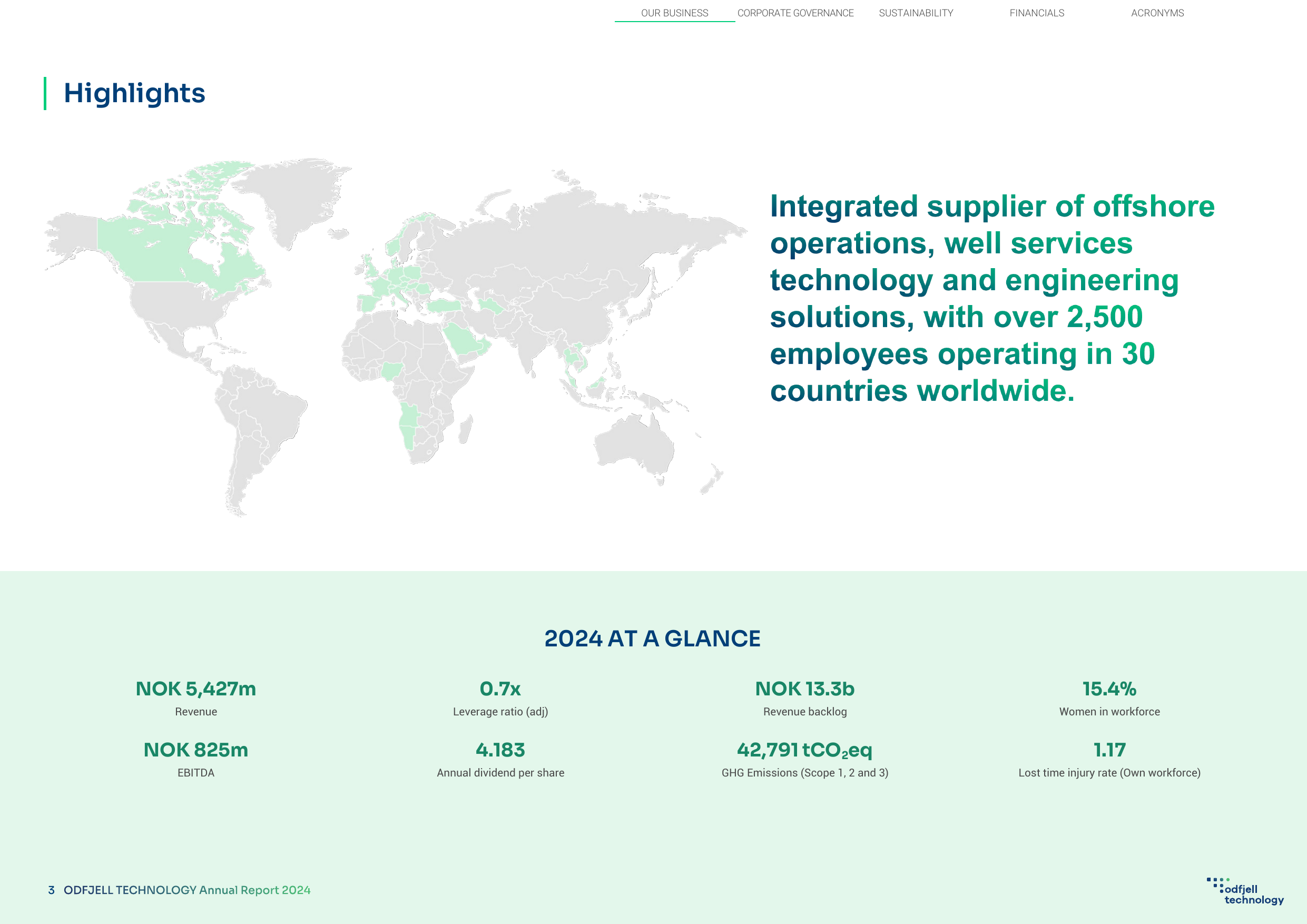Open the OUR BUSINESS tab

click(674, 13)
